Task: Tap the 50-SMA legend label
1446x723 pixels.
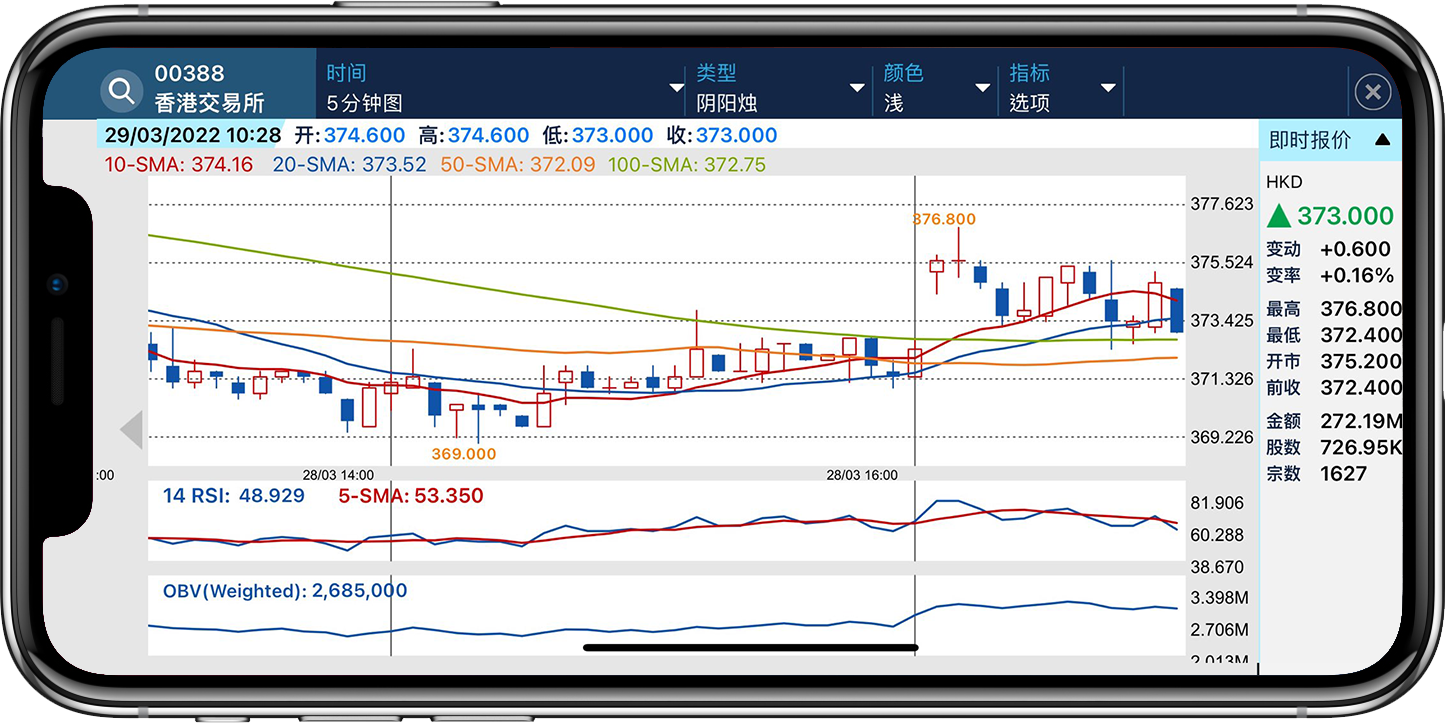Action: (x=517, y=164)
